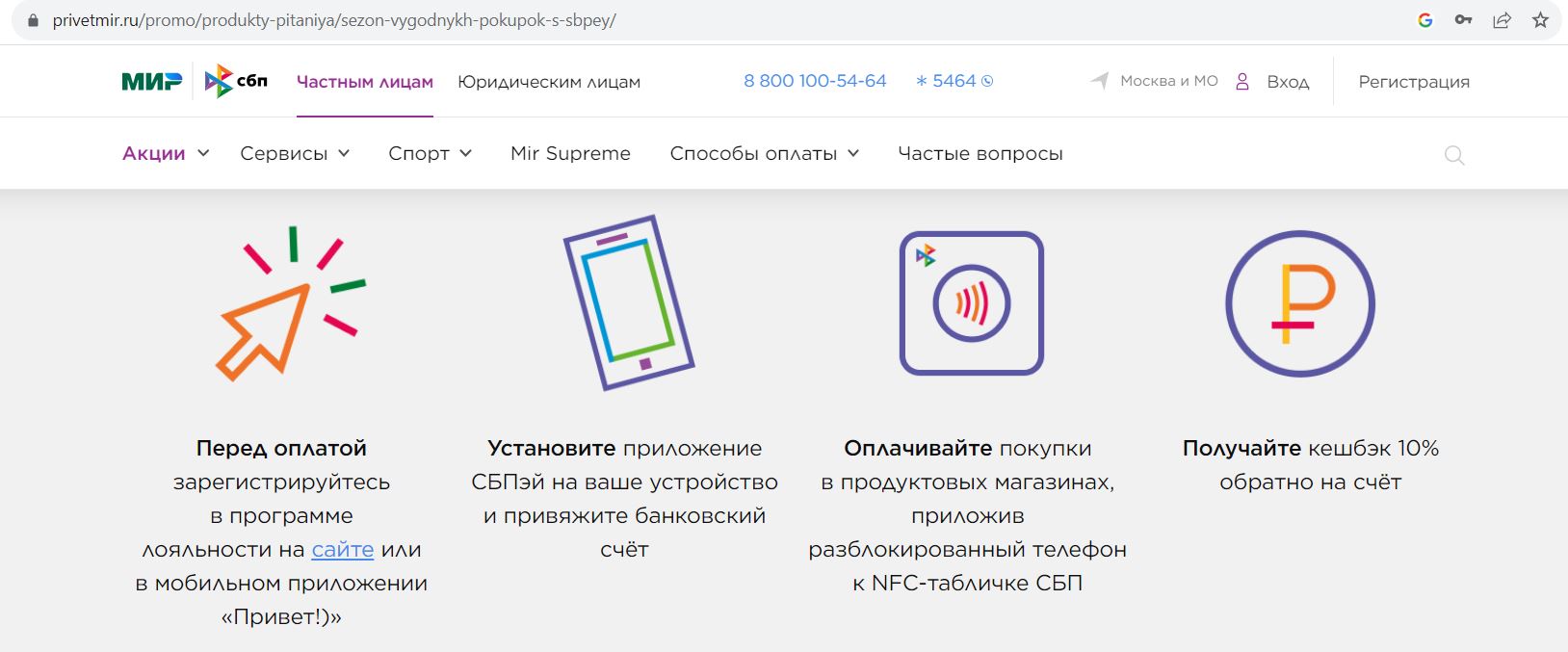This screenshot has width=1568, height=652.
Task: Click the МИР logo in header
Action: [152, 82]
